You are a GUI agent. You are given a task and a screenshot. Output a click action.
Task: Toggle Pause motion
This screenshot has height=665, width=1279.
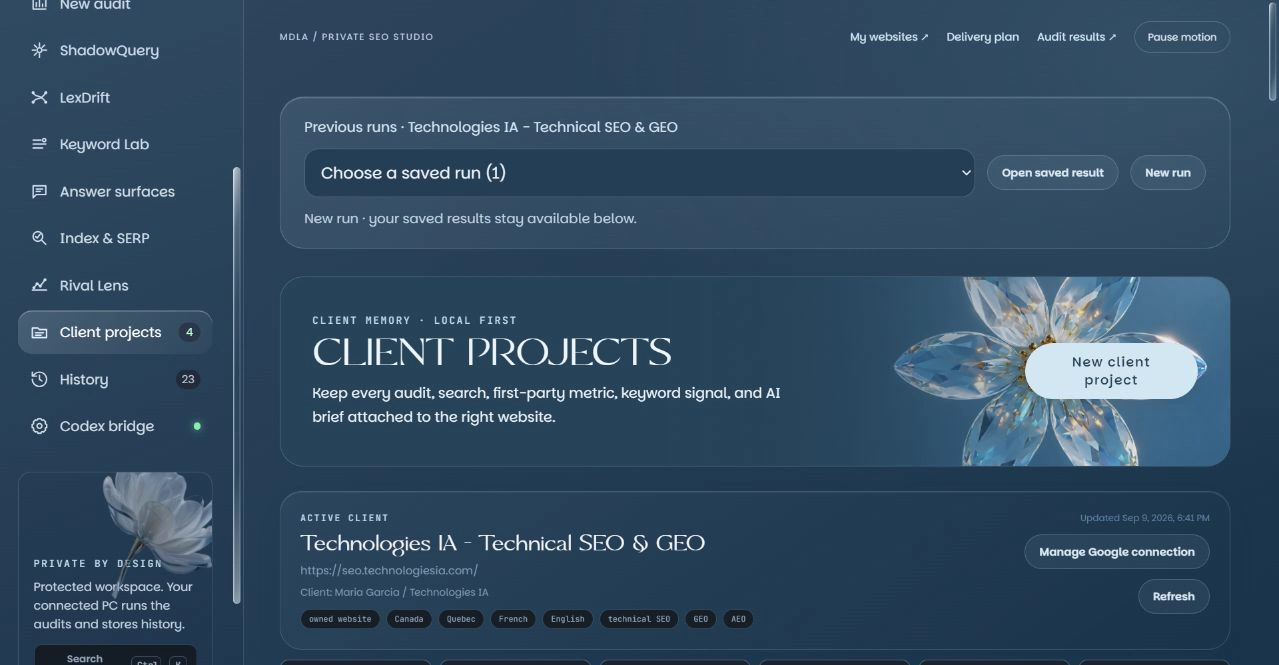(1181, 37)
